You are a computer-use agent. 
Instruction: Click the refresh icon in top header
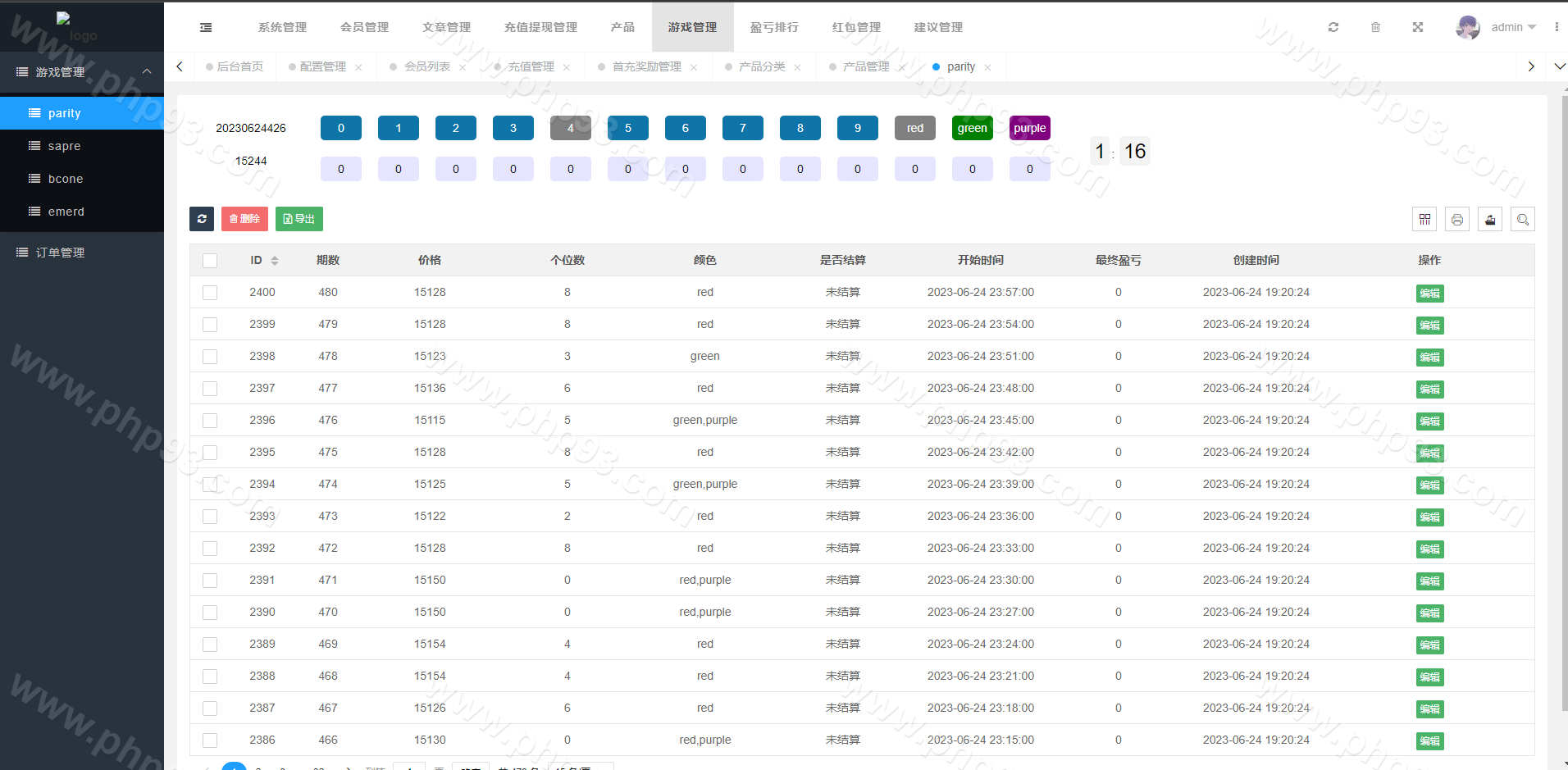coord(1333,27)
